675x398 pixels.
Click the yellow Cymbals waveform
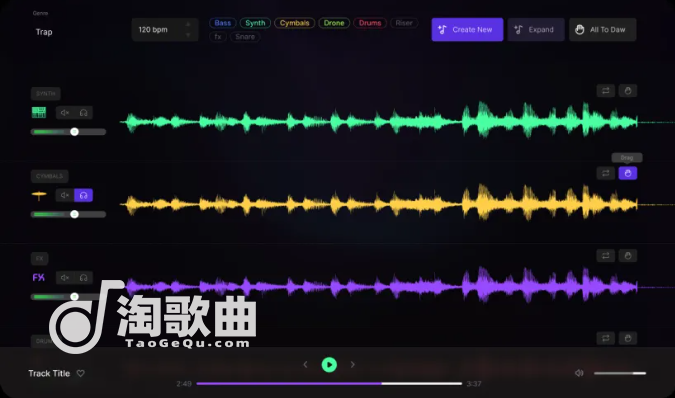point(379,205)
